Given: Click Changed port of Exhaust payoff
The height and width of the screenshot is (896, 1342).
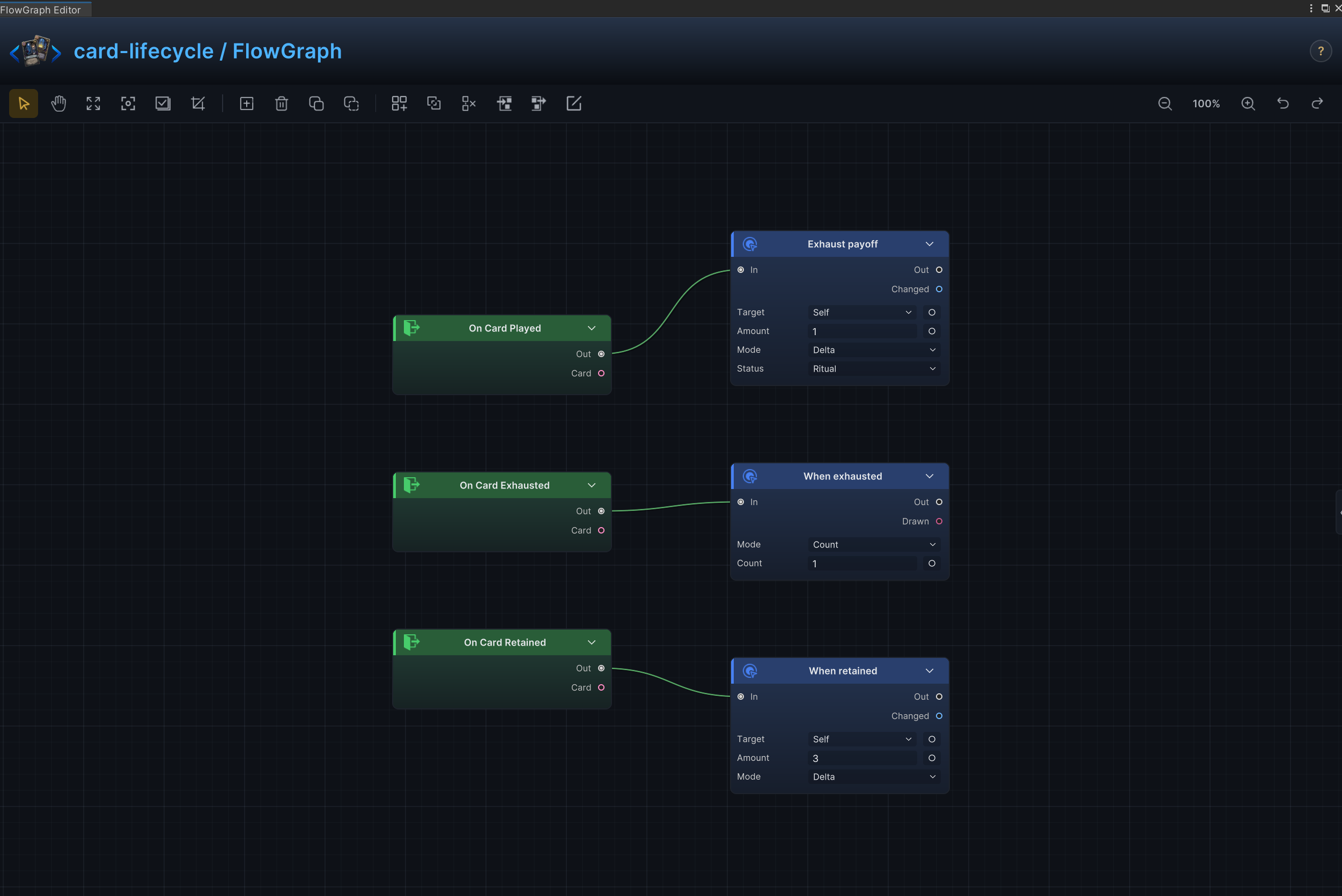Looking at the screenshot, I should click(939, 289).
